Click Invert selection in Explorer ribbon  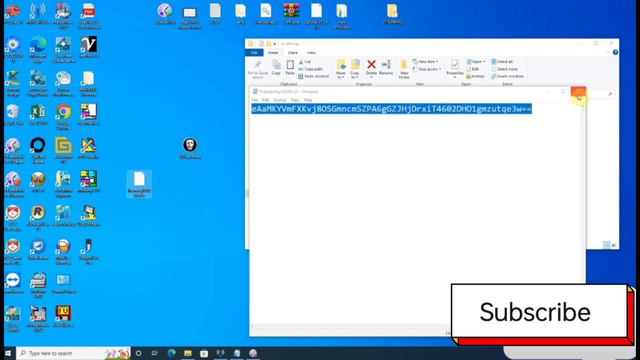click(x=507, y=76)
